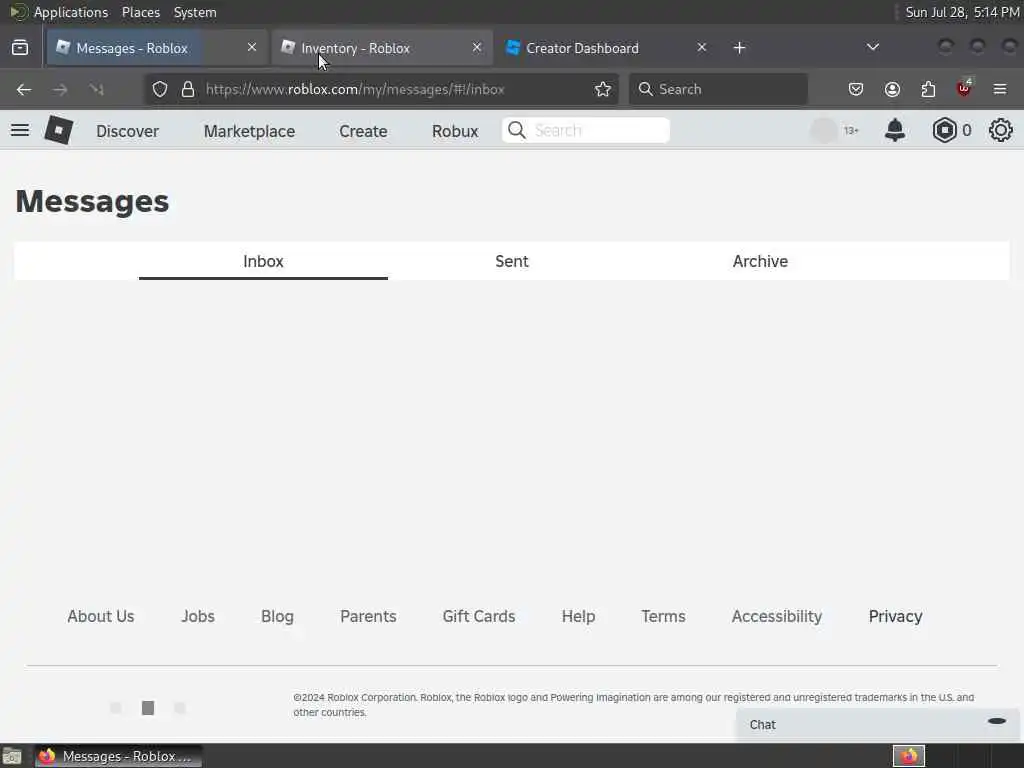Open the Blog footer link
1024x768 pixels.
click(278, 616)
